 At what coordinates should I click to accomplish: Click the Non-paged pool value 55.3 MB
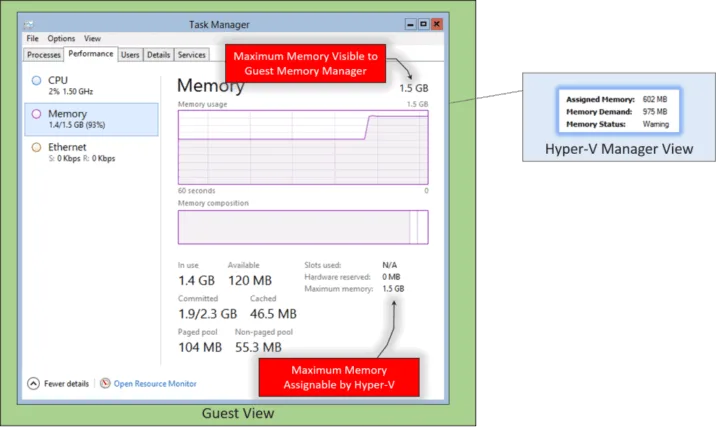click(x=258, y=347)
